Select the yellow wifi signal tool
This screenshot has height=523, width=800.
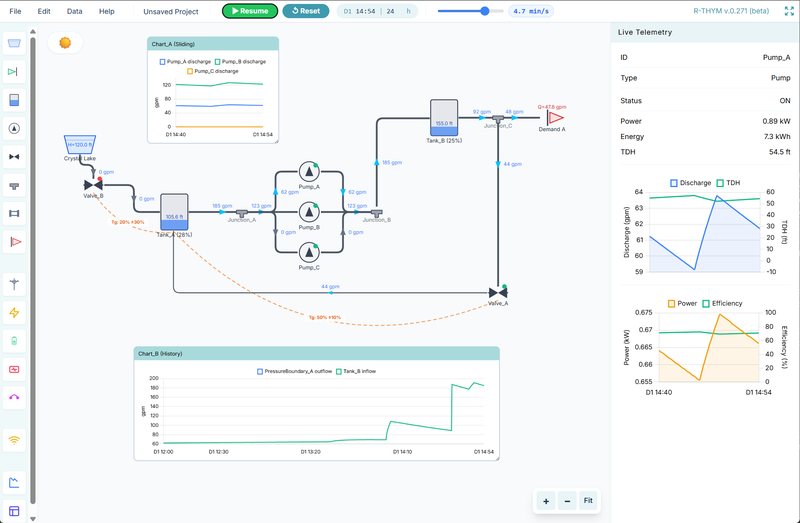14,440
